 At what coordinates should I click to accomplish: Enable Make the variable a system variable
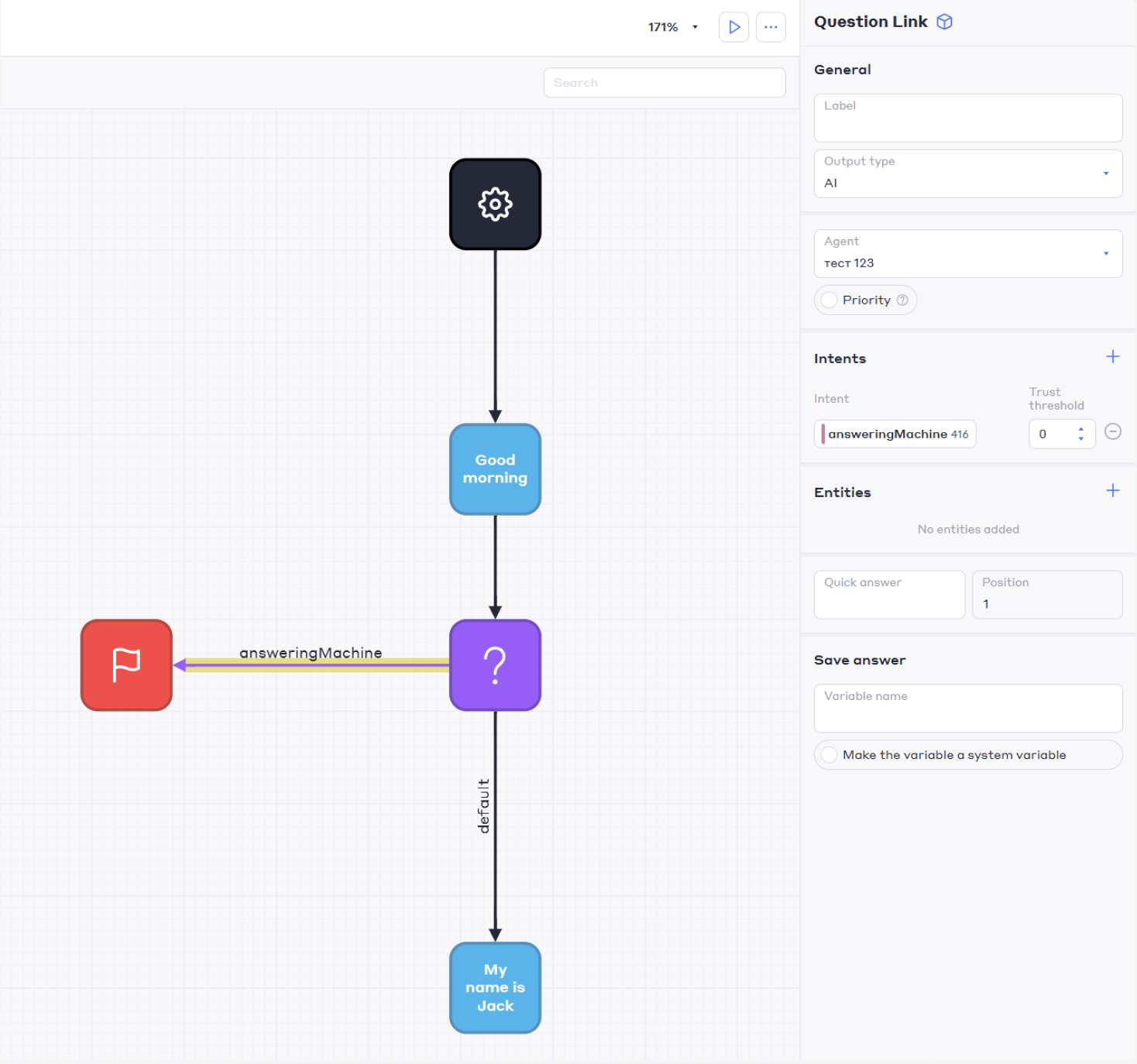click(830, 755)
